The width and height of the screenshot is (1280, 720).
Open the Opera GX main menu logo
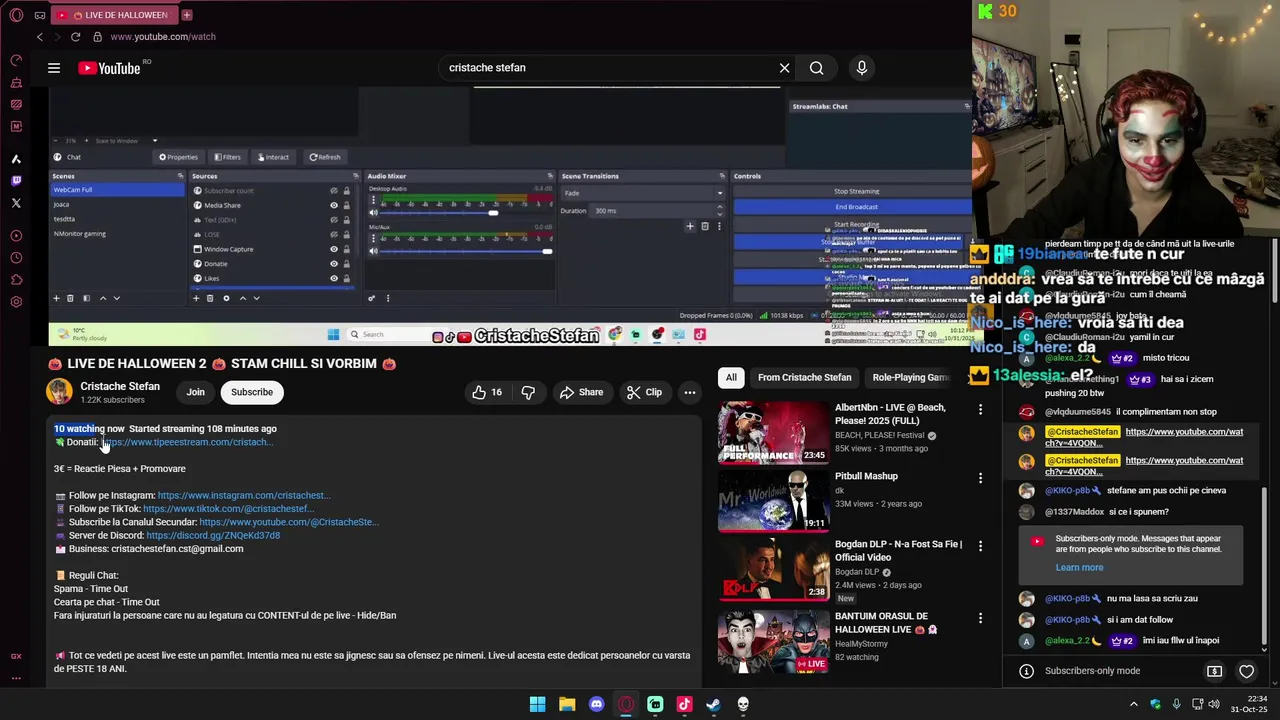click(16, 15)
